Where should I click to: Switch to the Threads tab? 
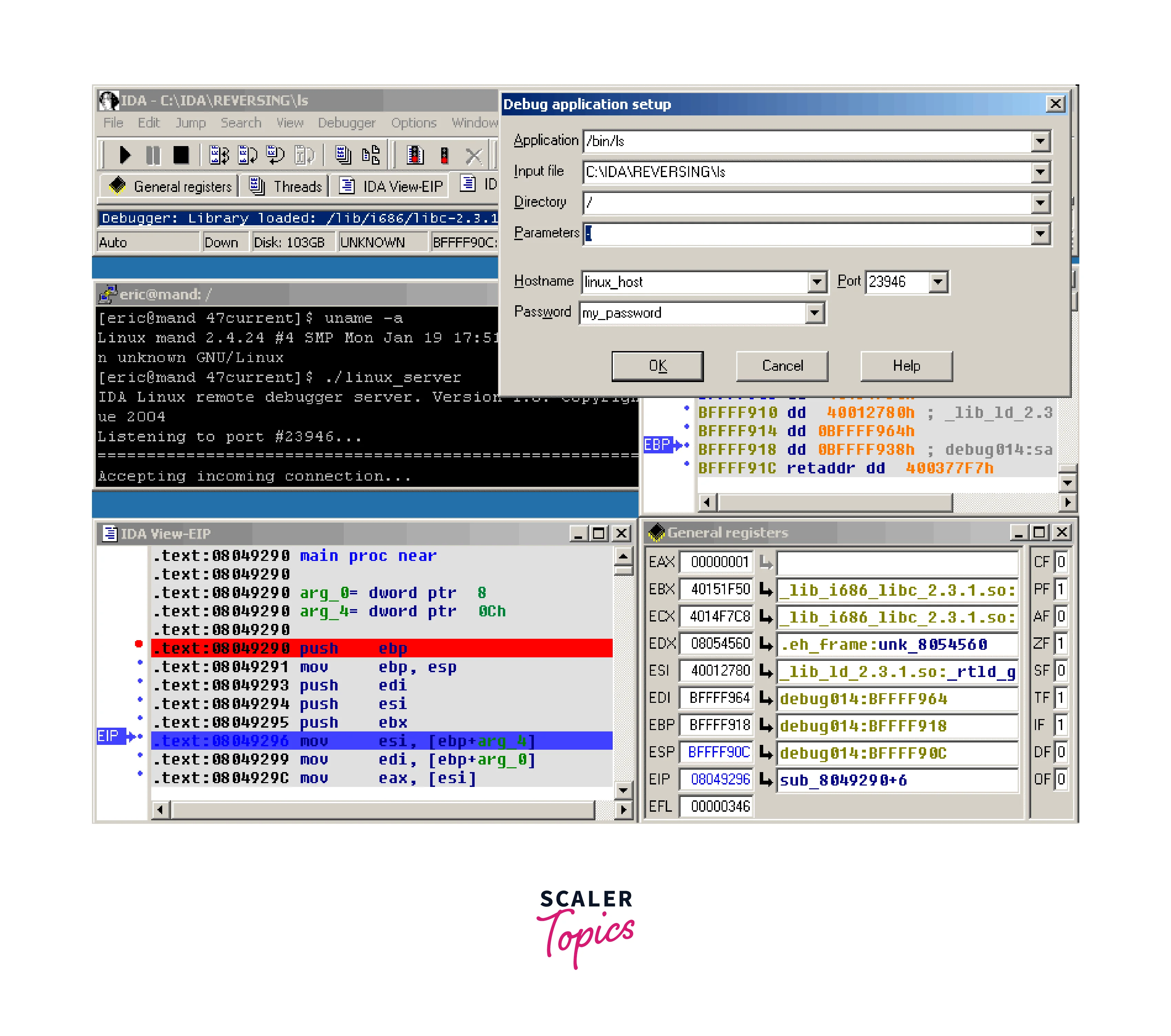pyautogui.click(x=286, y=186)
